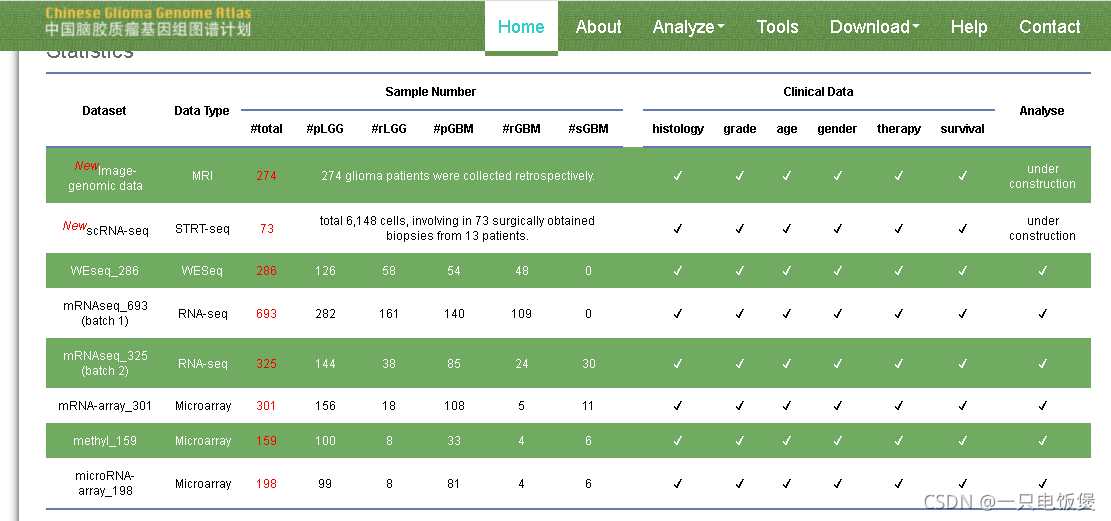
Task: Click the 30 sGBM count for mRNAseq_325
Action: point(589,364)
